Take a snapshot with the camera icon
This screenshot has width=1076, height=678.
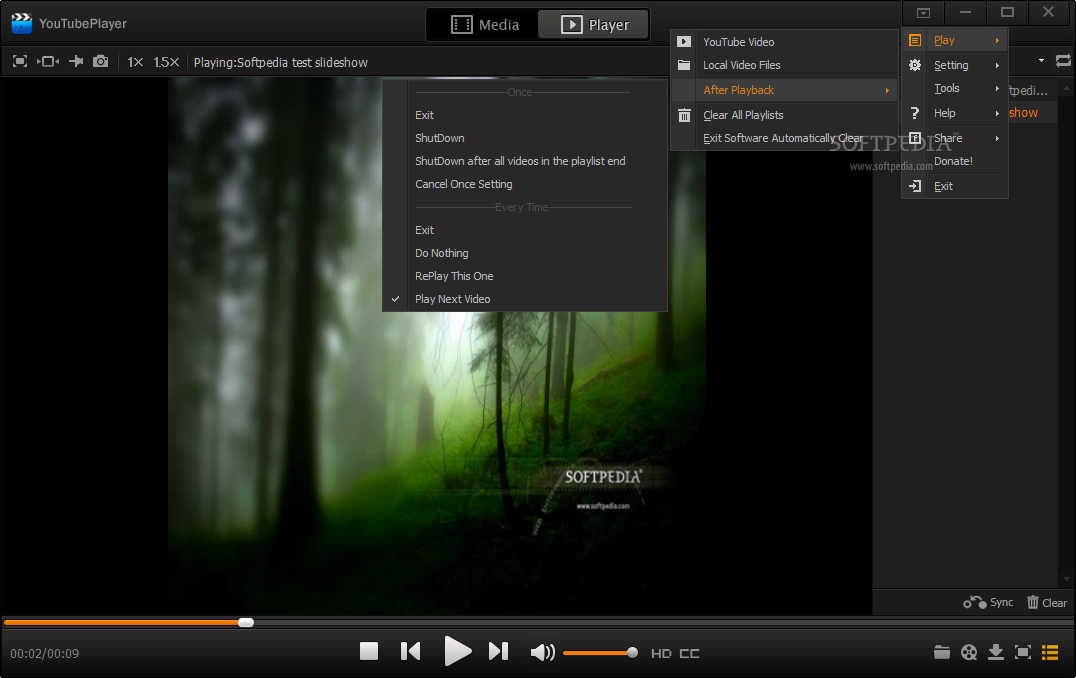(x=101, y=62)
